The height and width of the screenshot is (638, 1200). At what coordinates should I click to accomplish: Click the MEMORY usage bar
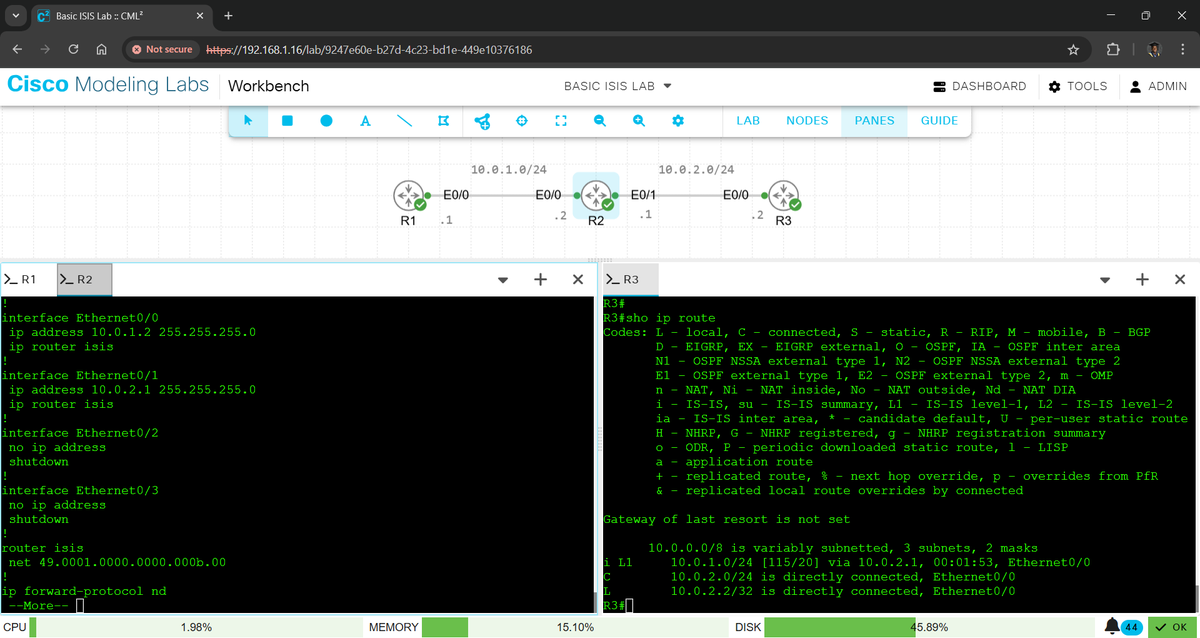point(574,627)
